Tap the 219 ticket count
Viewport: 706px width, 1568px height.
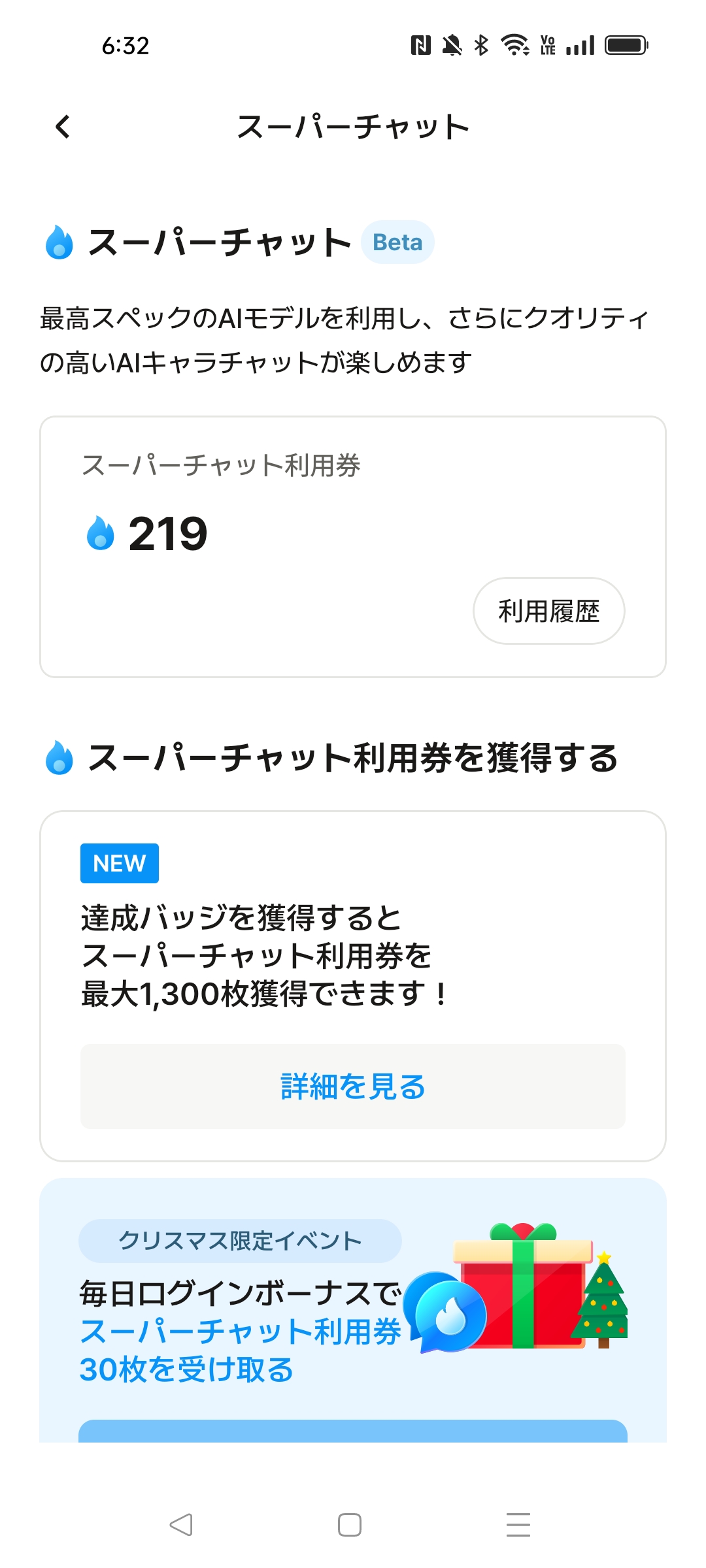click(168, 534)
